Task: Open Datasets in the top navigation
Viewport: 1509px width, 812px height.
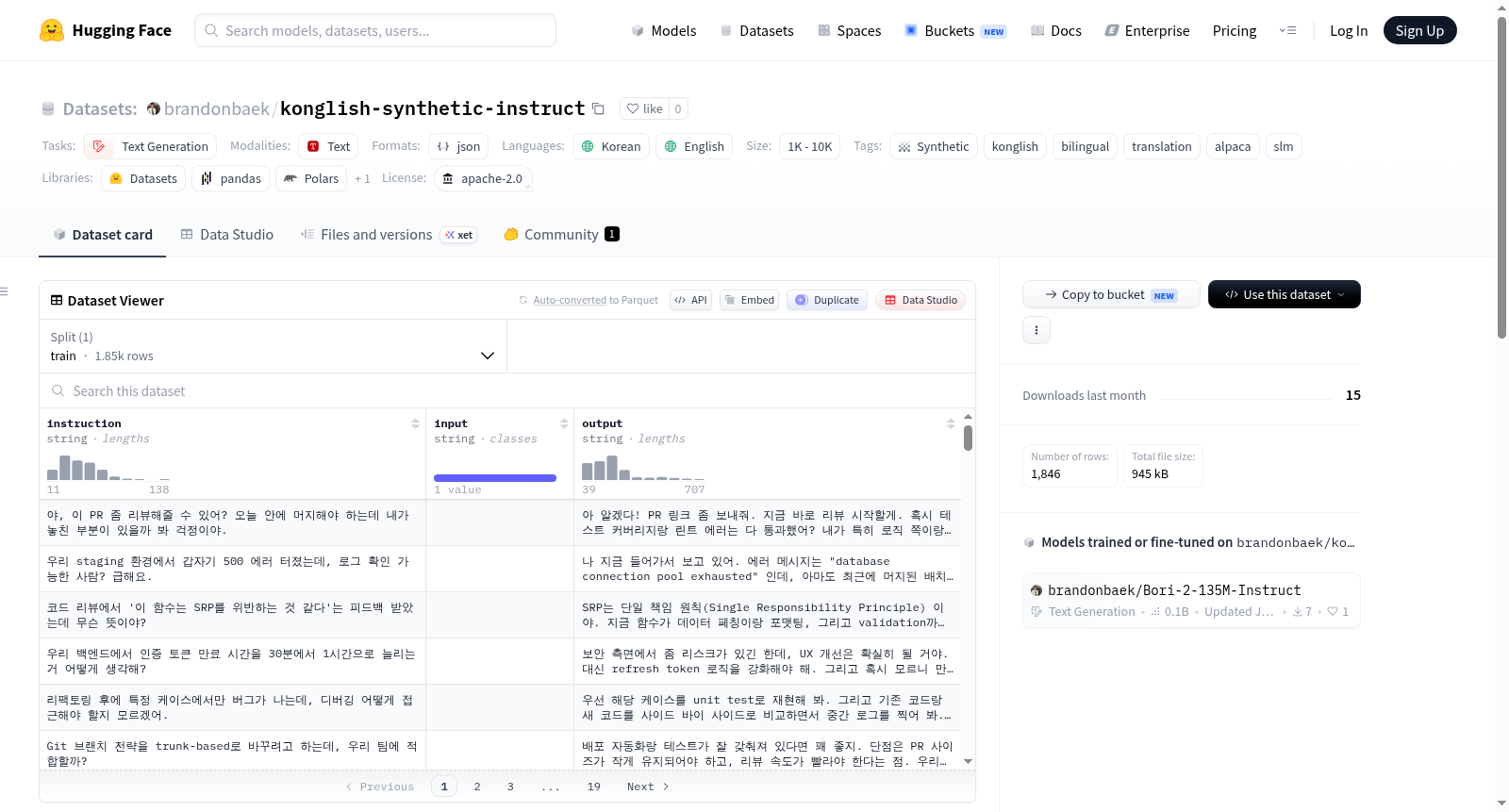Action: 757,30
